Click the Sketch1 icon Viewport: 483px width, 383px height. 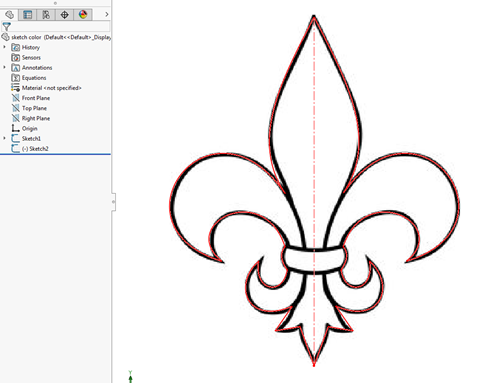tap(16, 138)
